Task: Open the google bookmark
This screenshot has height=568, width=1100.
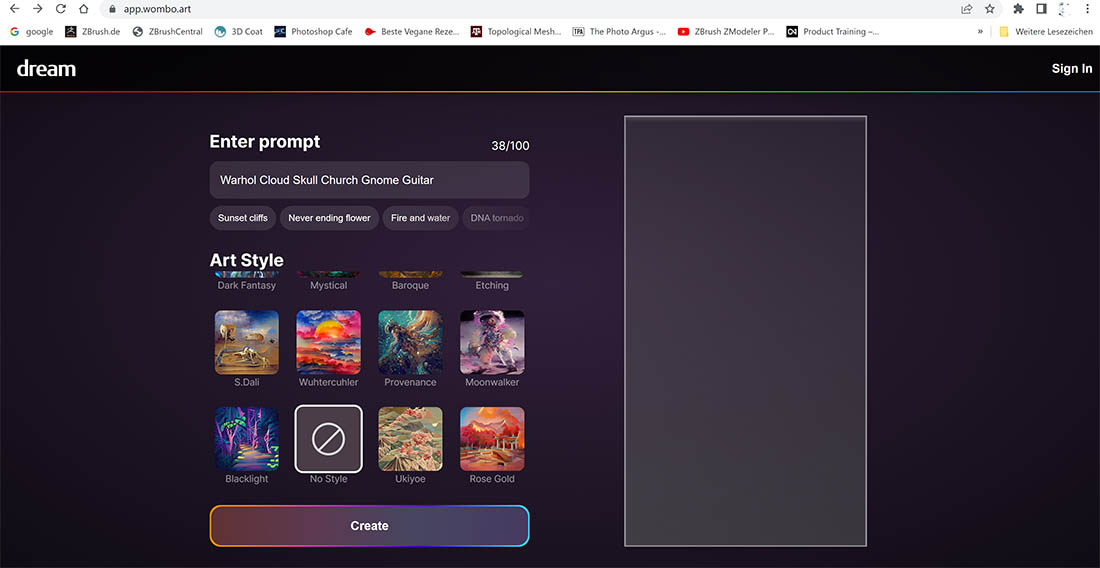Action: pos(32,32)
